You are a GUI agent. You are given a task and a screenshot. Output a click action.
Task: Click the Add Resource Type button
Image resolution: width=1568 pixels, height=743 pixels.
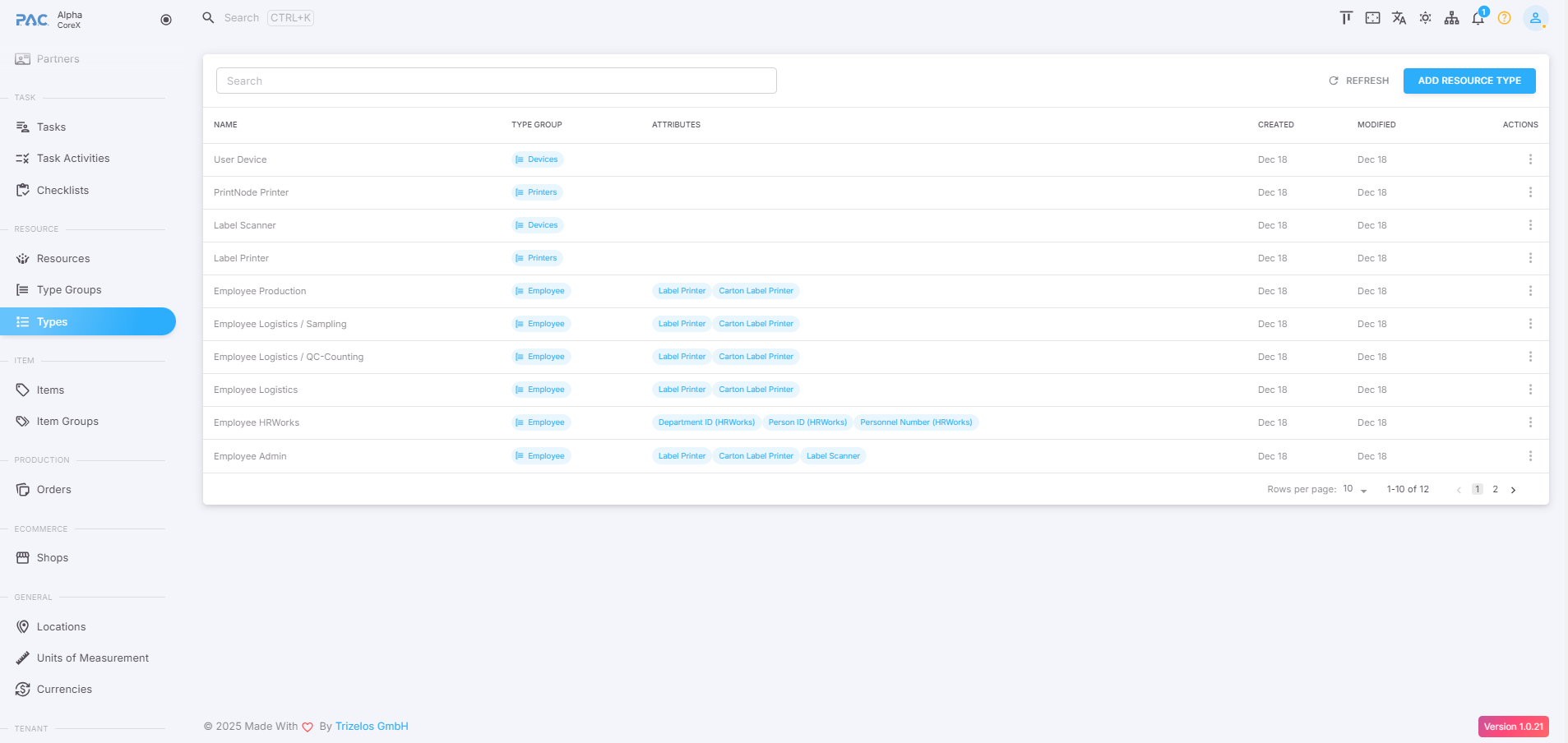tap(1469, 81)
